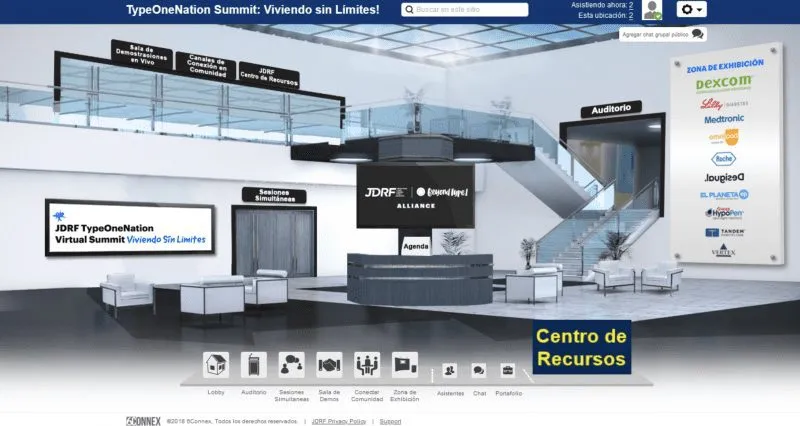Open the Support footer link
Viewport: 800px width, 426px height.
(x=390, y=421)
